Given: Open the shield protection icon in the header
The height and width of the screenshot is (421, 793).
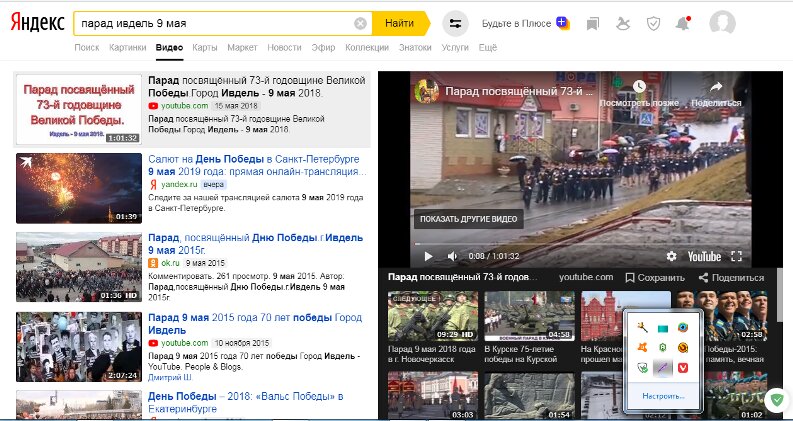Looking at the screenshot, I should 653,23.
